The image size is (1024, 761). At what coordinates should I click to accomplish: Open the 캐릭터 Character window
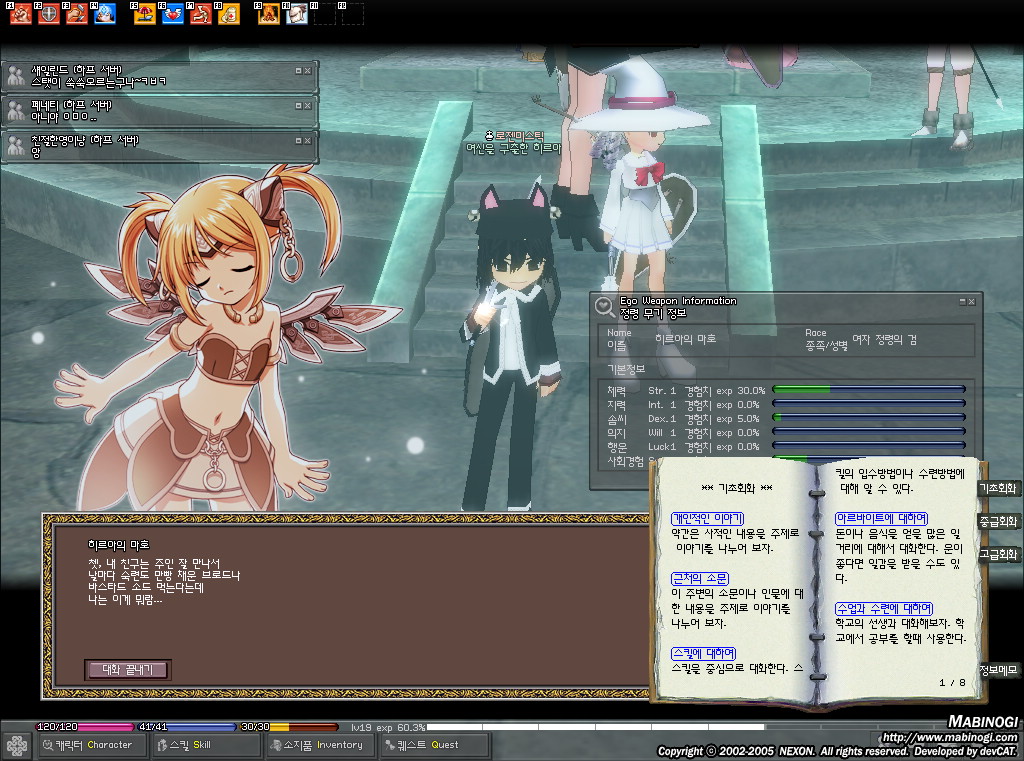(91, 745)
